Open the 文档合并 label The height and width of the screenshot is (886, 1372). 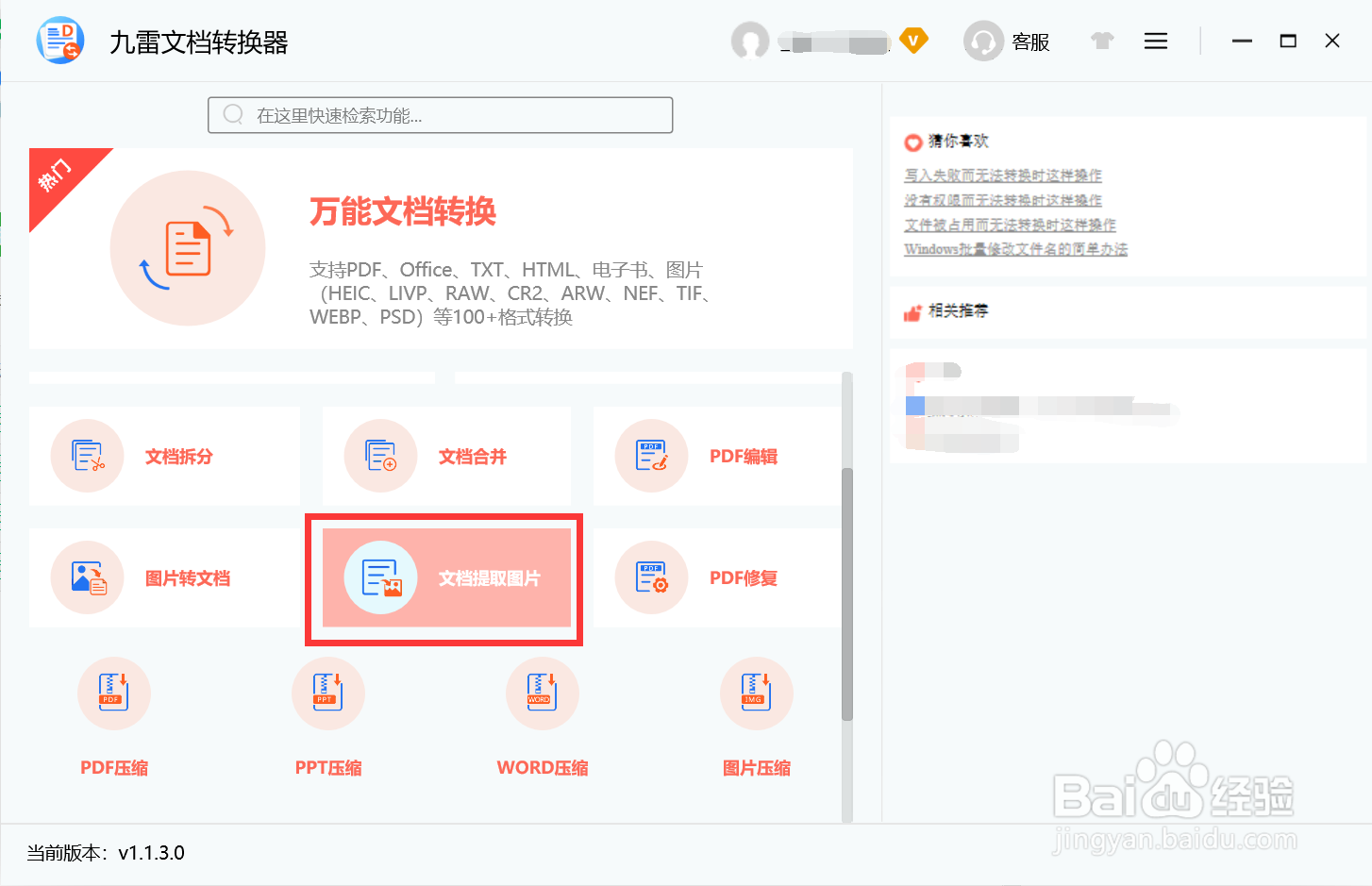(x=473, y=457)
